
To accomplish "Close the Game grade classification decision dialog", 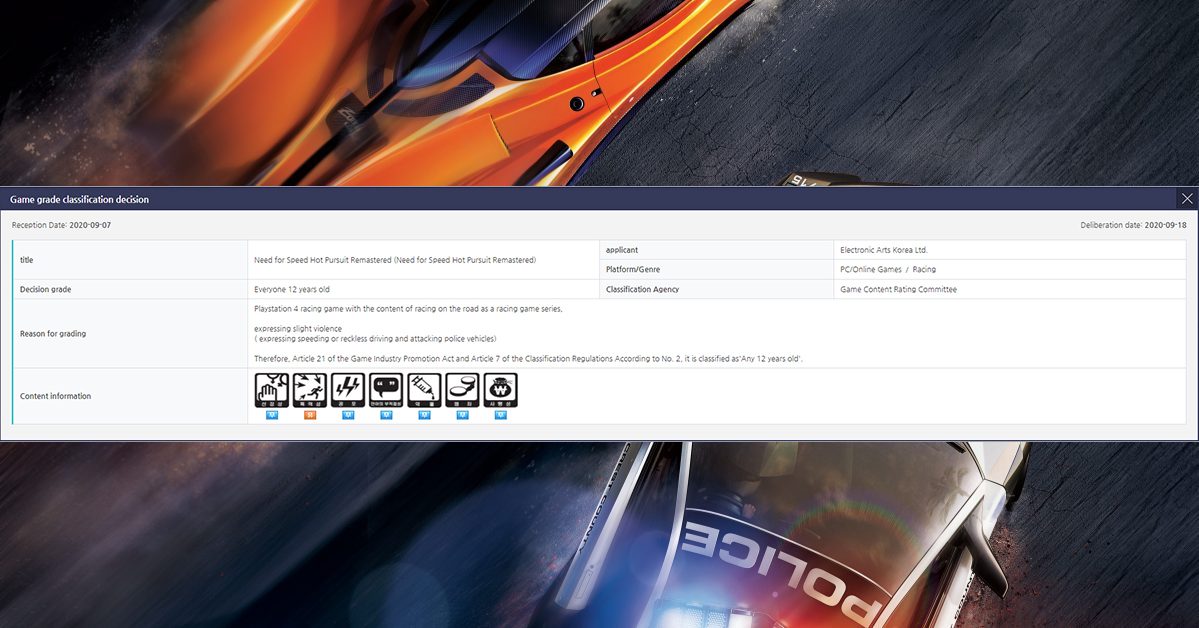I will coord(1187,199).
